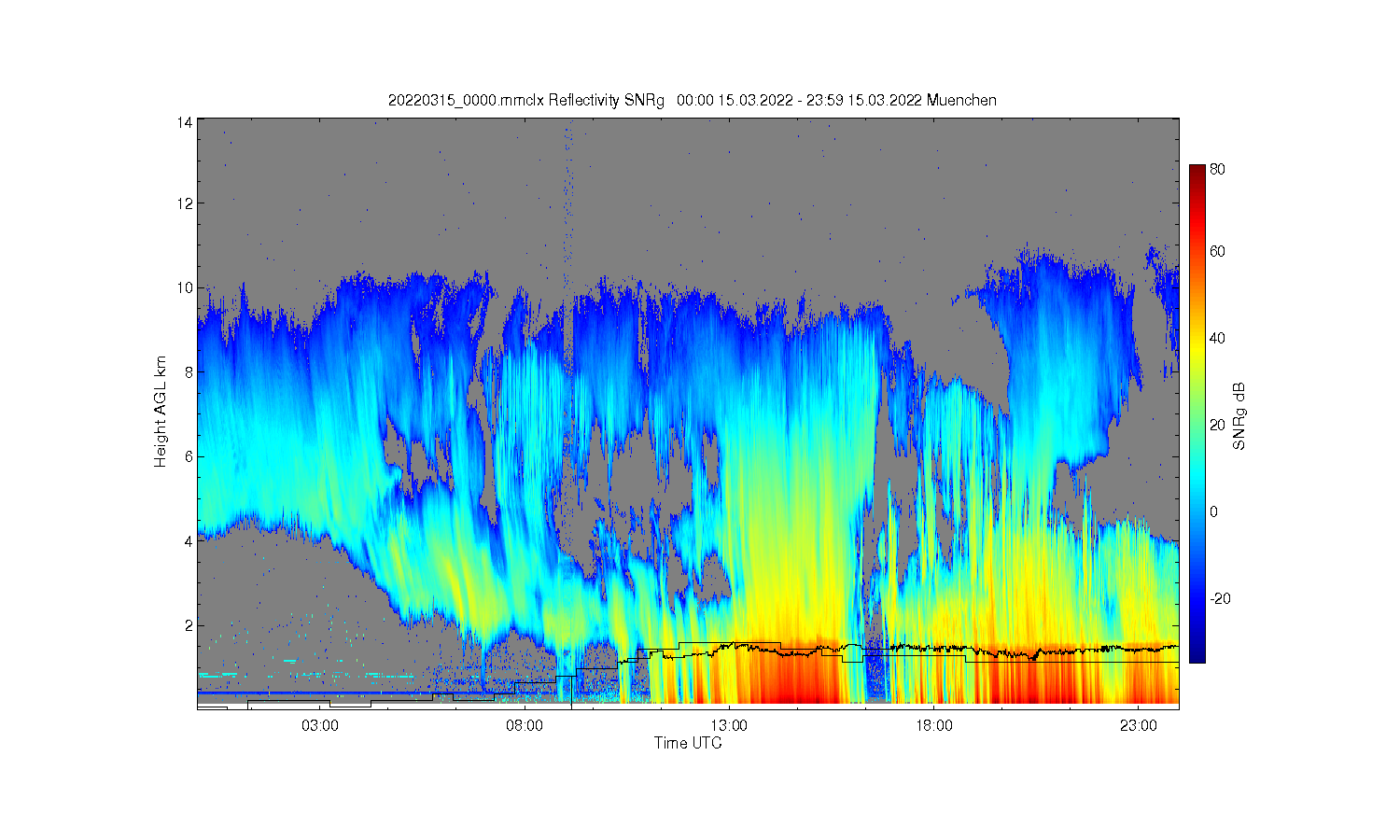Viewport: 1400px width, 840px height.
Task: Click the colorbar value 80
Action: [x=1218, y=170]
